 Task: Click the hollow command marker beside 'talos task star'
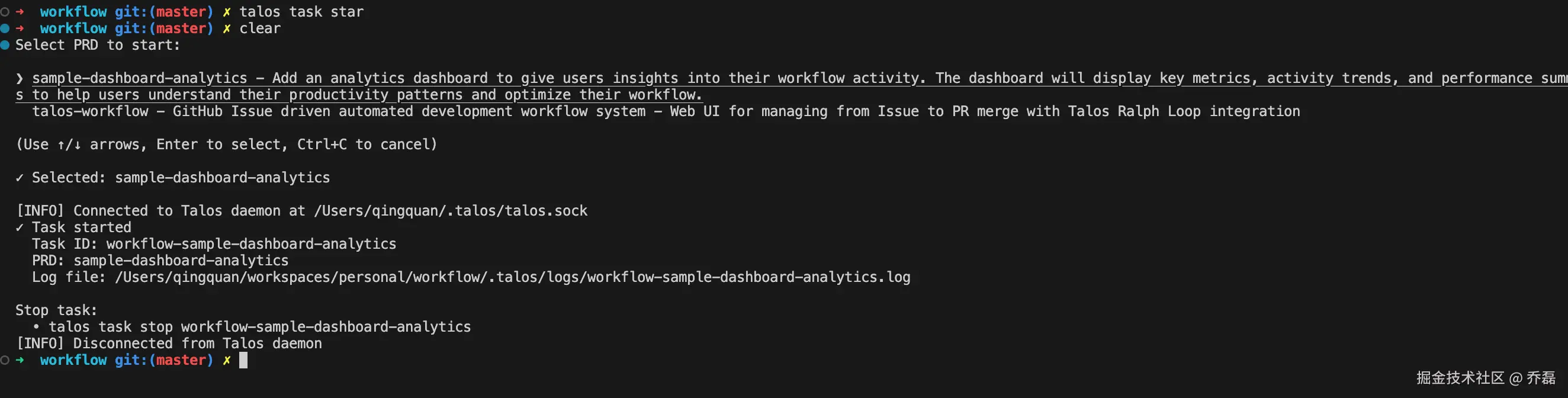[5, 12]
